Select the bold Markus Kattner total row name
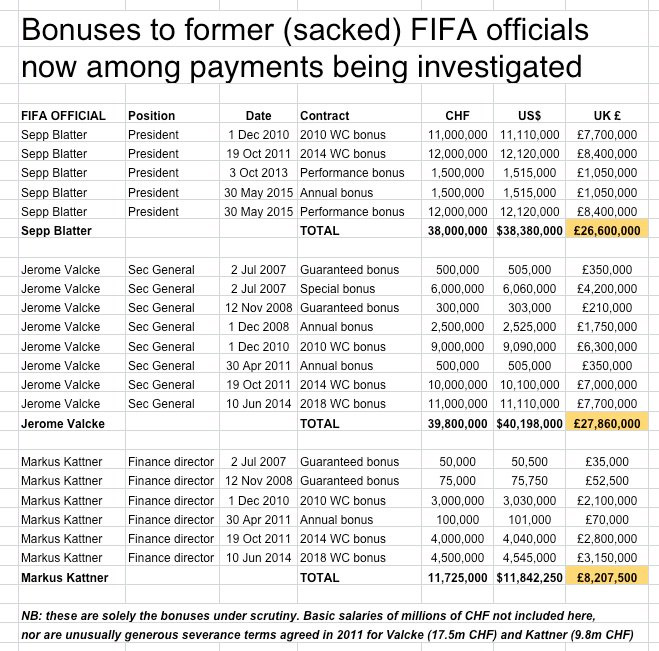This screenshot has width=659, height=651. [65, 577]
